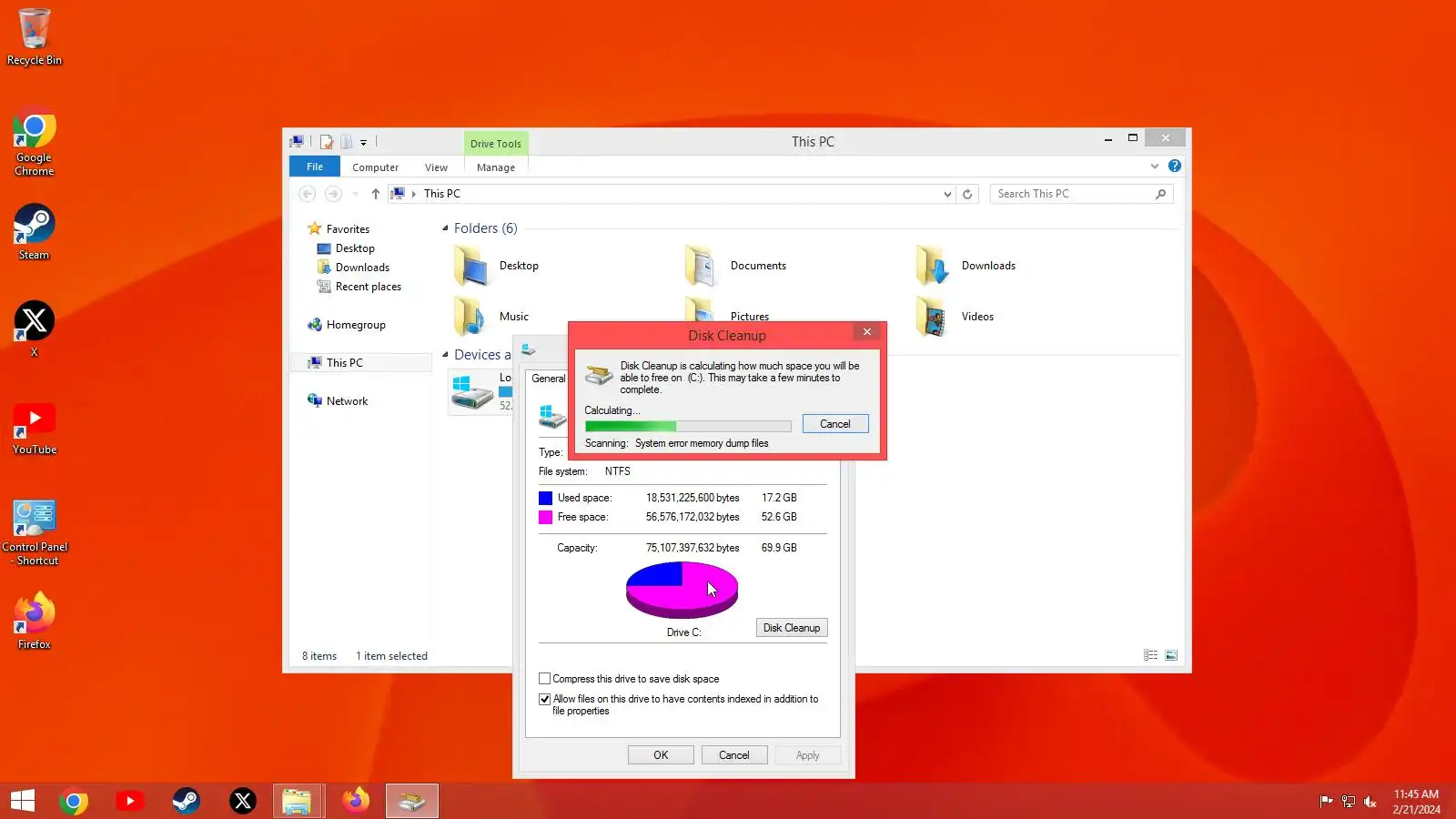Screen dimensions: 1456x819
Task: Open the Manage ribbon tab
Action: click(x=496, y=167)
